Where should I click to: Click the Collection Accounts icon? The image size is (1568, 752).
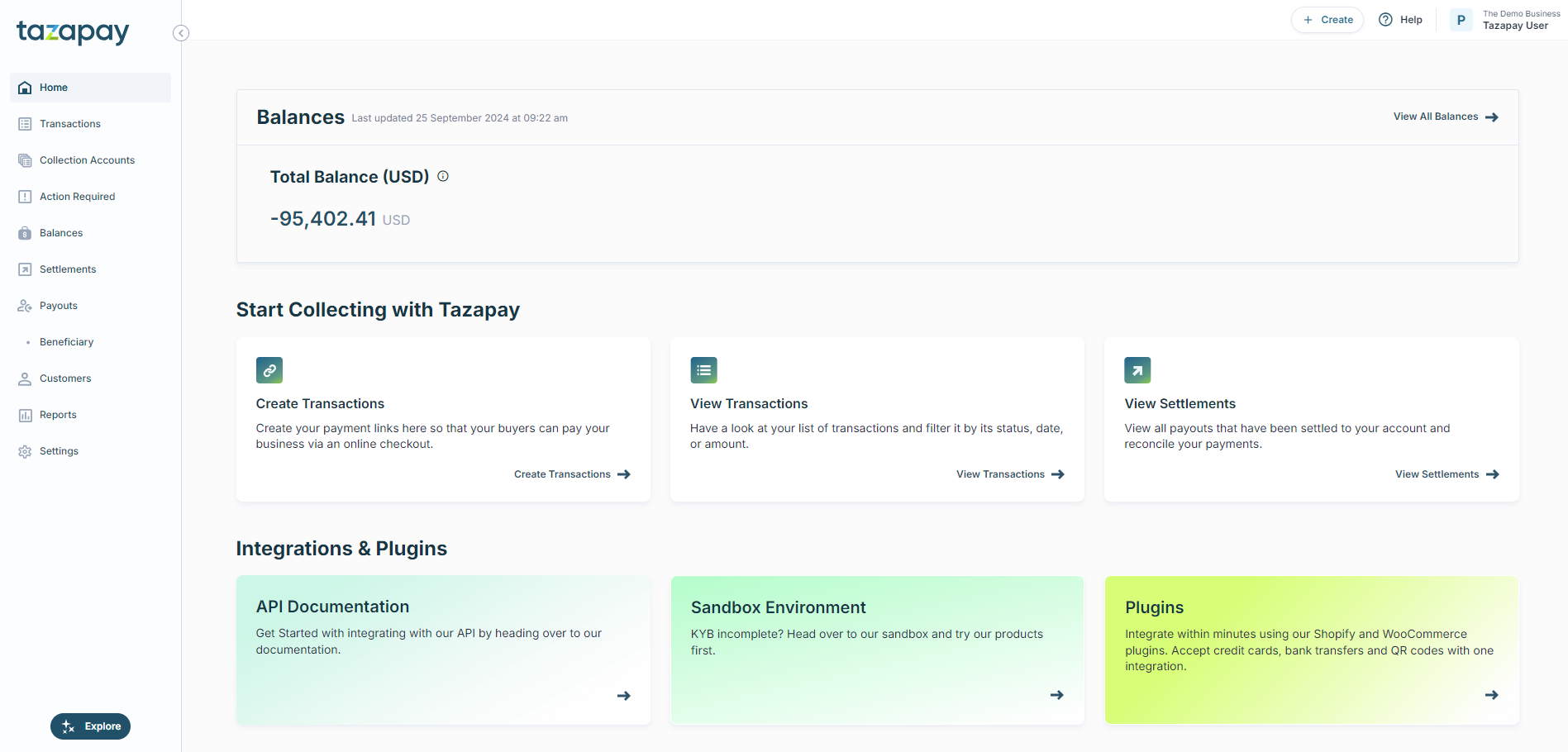tap(25, 160)
